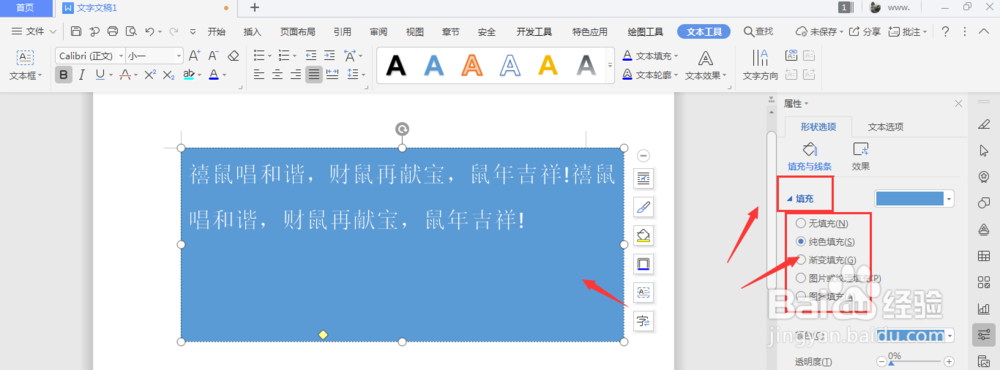Increase font size with A+ icon
The image size is (1000, 370).
point(195,56)
